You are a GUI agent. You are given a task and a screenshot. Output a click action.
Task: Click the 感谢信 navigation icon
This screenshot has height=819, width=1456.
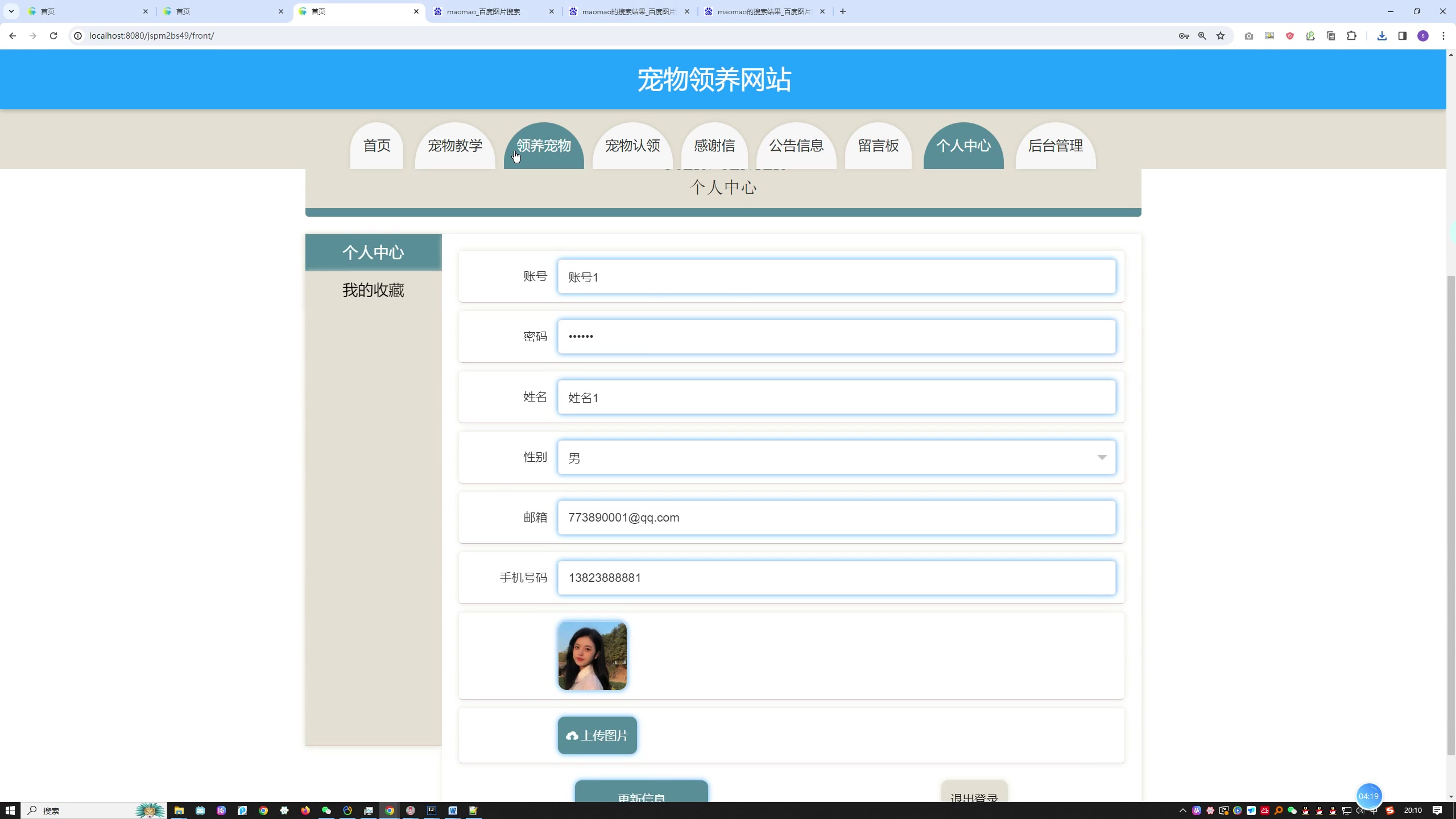tap(714, 145)
